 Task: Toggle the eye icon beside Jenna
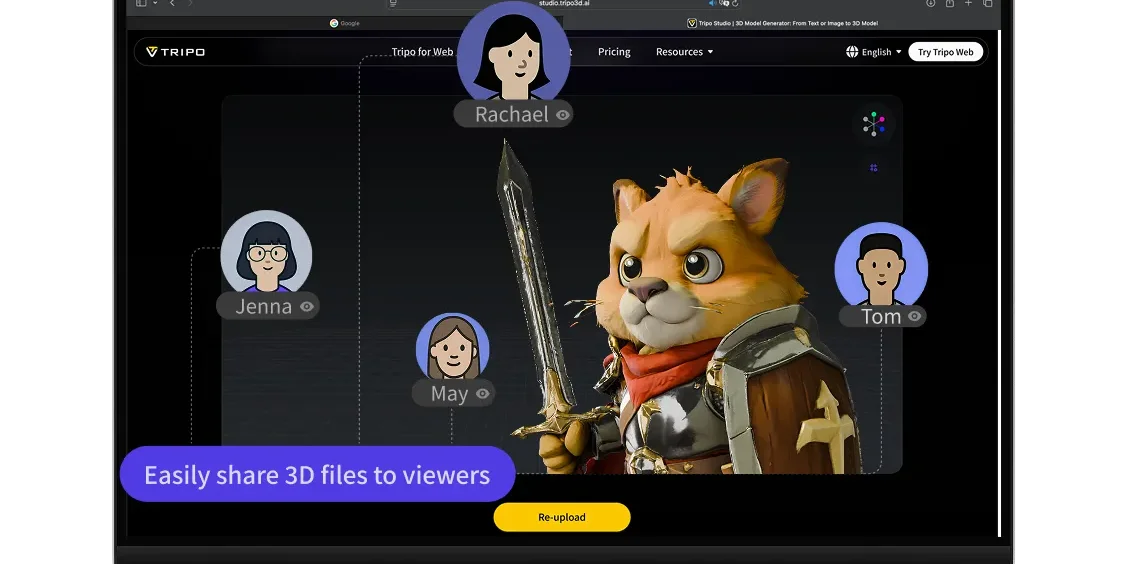click(x=307, y=306)
